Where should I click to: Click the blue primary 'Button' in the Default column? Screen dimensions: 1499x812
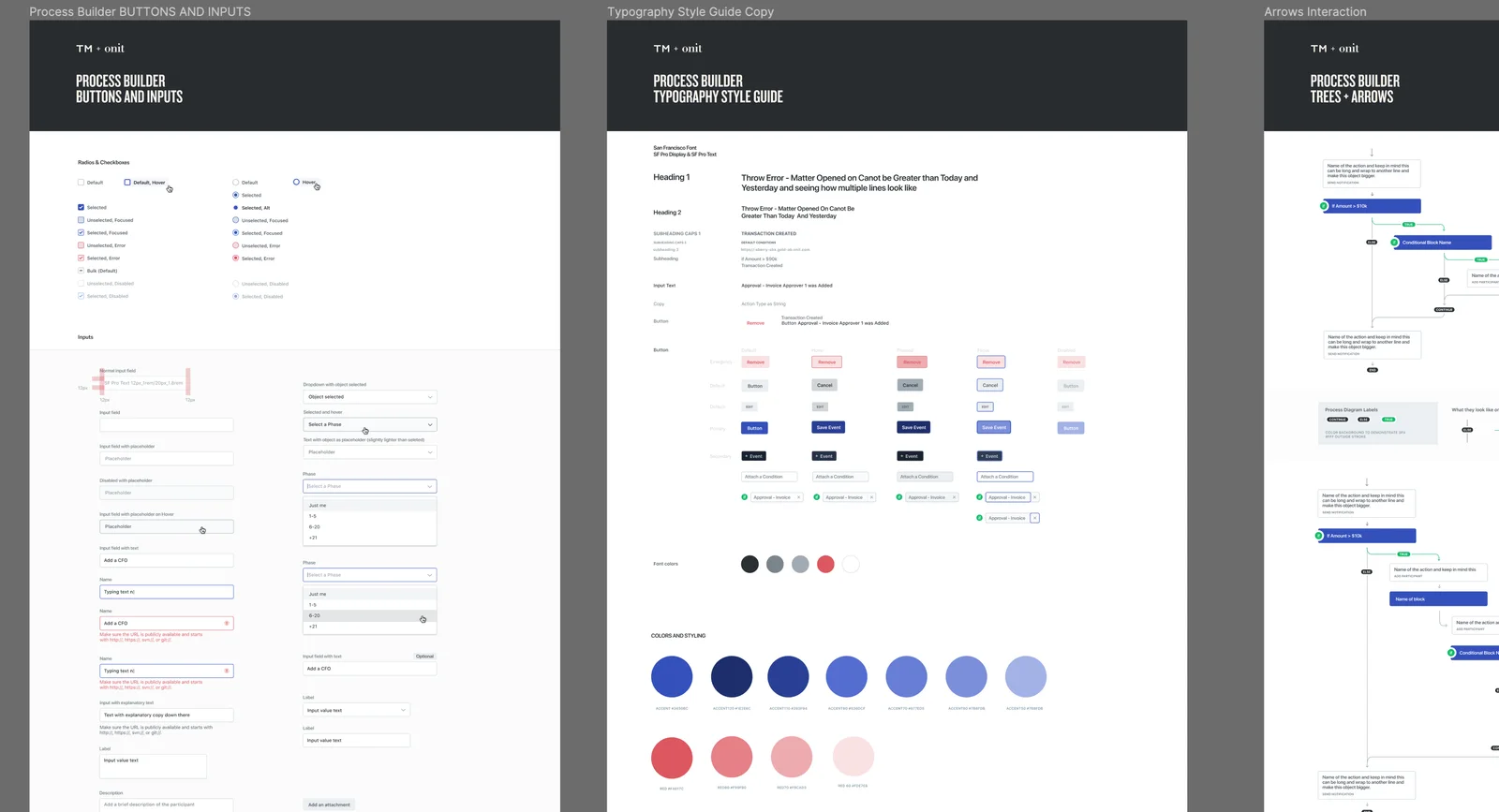(x=754, y=428)
